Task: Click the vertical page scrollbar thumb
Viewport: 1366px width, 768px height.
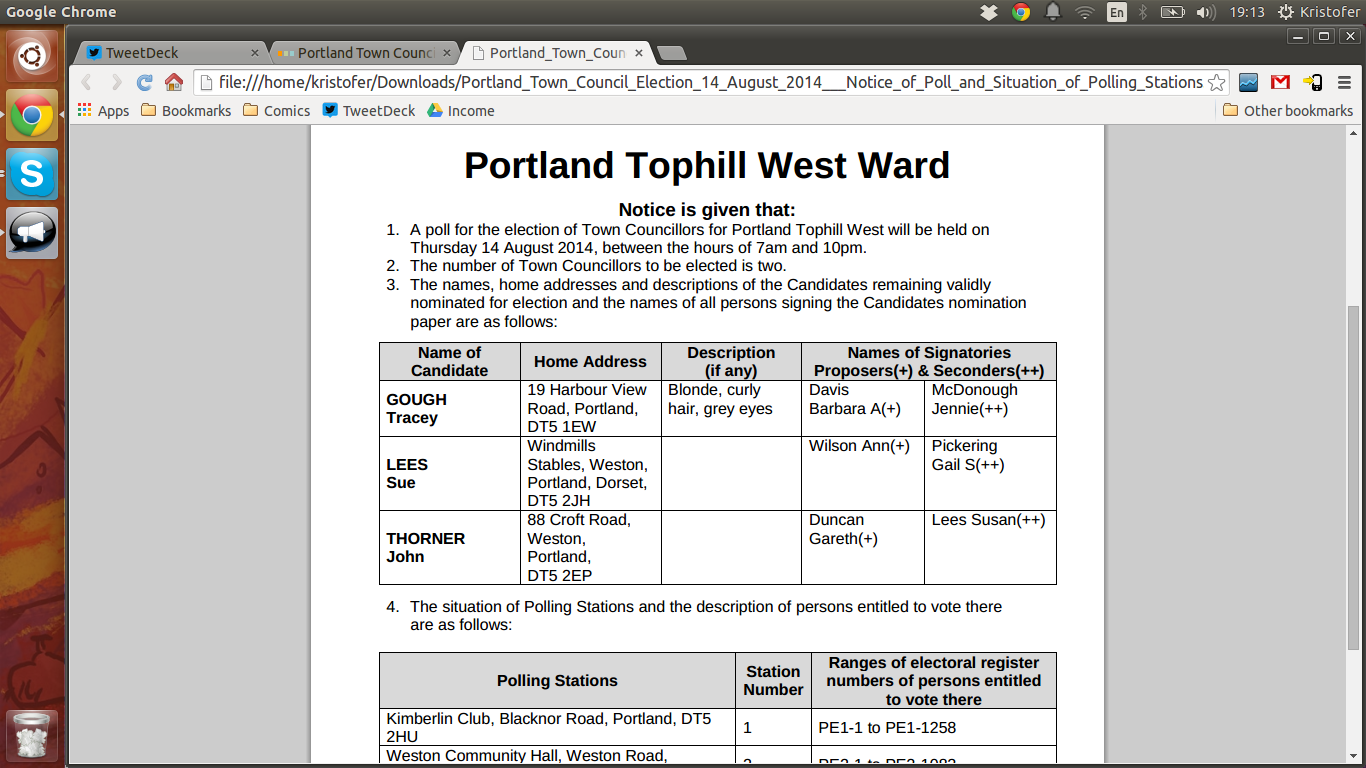Action: coord(1354,480)
